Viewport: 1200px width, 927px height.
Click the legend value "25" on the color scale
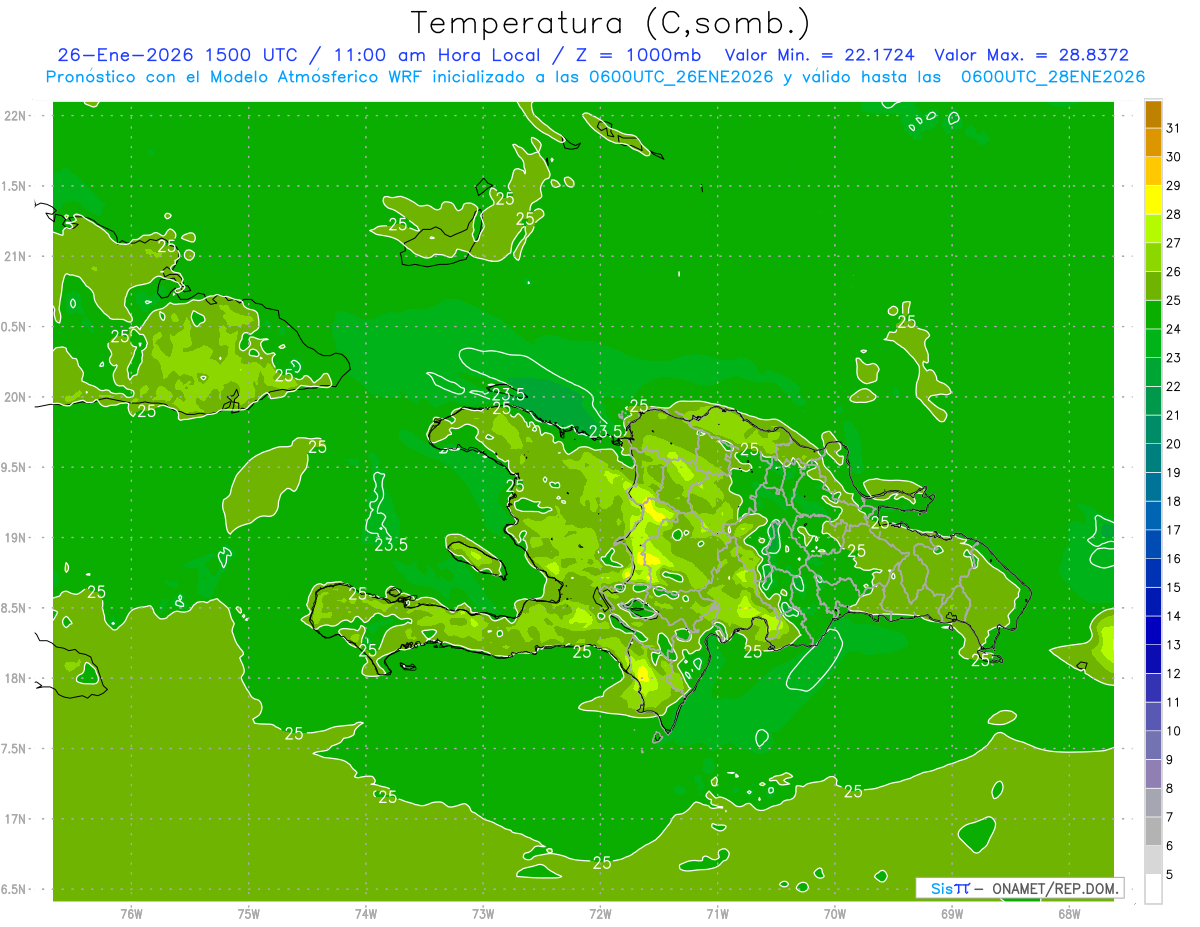1174,300
